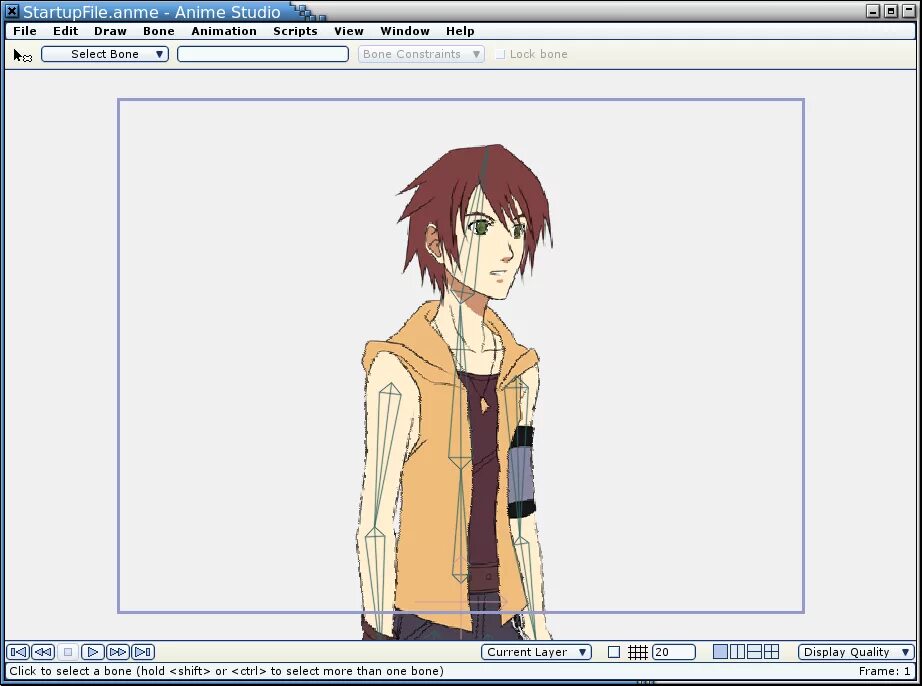
Task: Toggle the checkbox beside the grid icon
Action: pos(614,652)
